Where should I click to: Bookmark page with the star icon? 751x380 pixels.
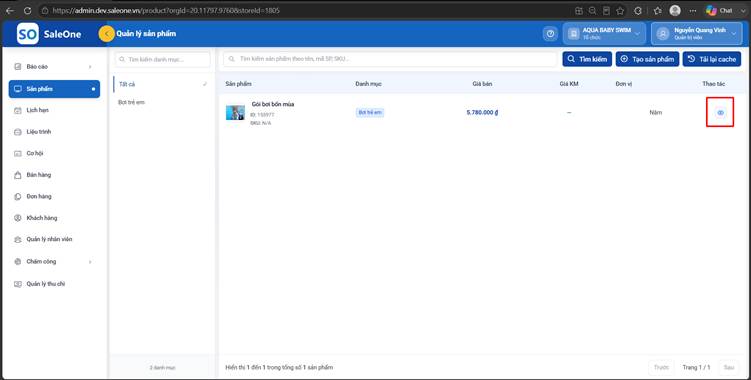[620, 11]
